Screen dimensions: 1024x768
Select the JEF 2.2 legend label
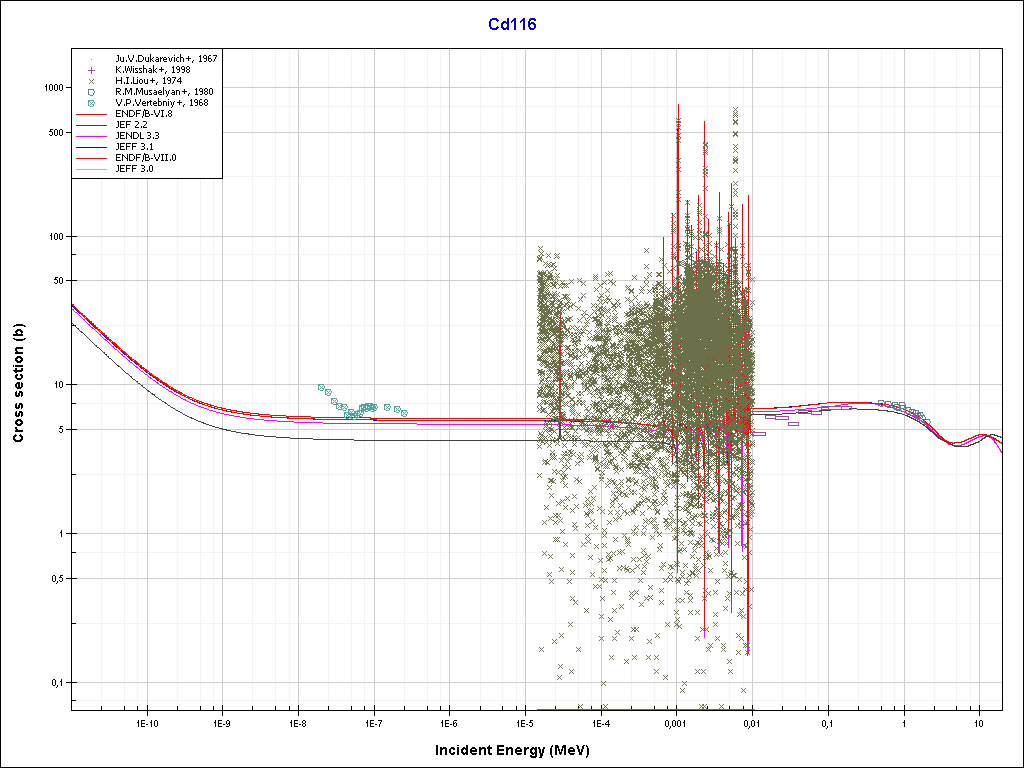[131, 125]
